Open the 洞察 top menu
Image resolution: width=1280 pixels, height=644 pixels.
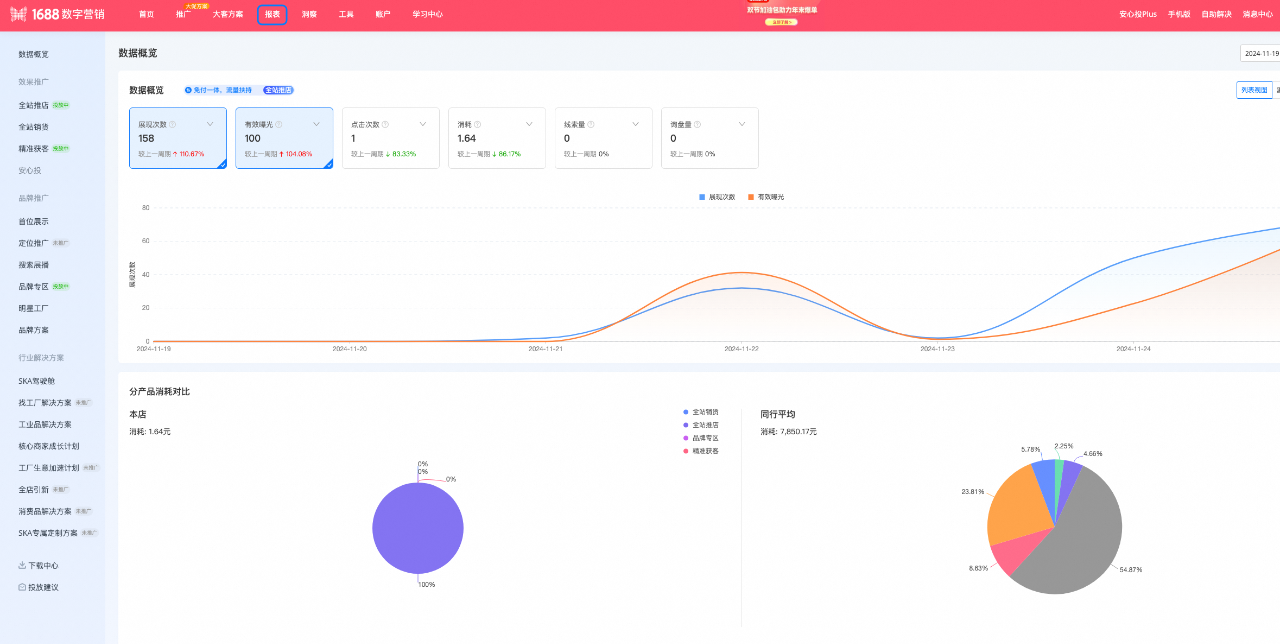tap(309, 14)
